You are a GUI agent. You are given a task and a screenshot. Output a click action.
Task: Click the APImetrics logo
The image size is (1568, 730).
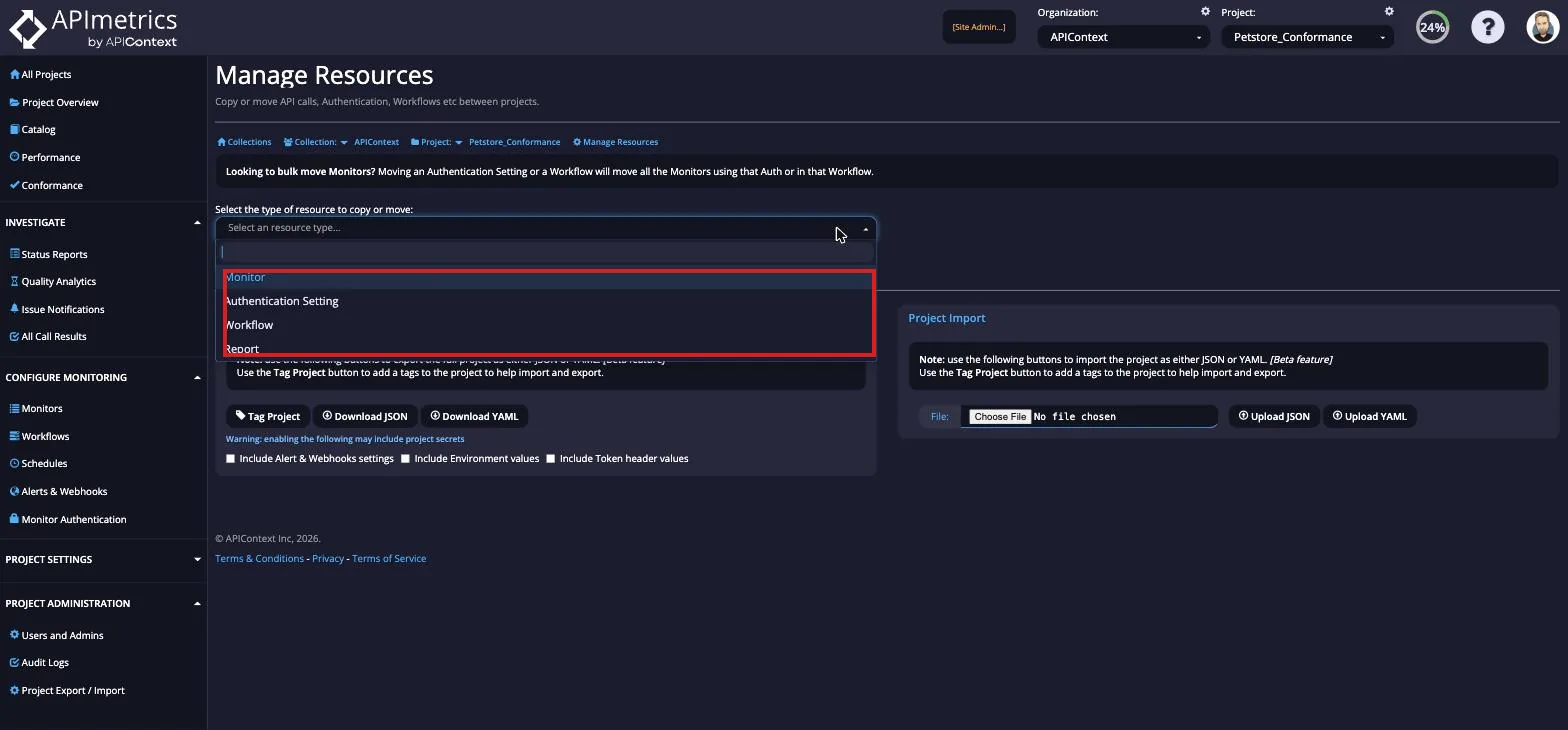coord(93,28)
